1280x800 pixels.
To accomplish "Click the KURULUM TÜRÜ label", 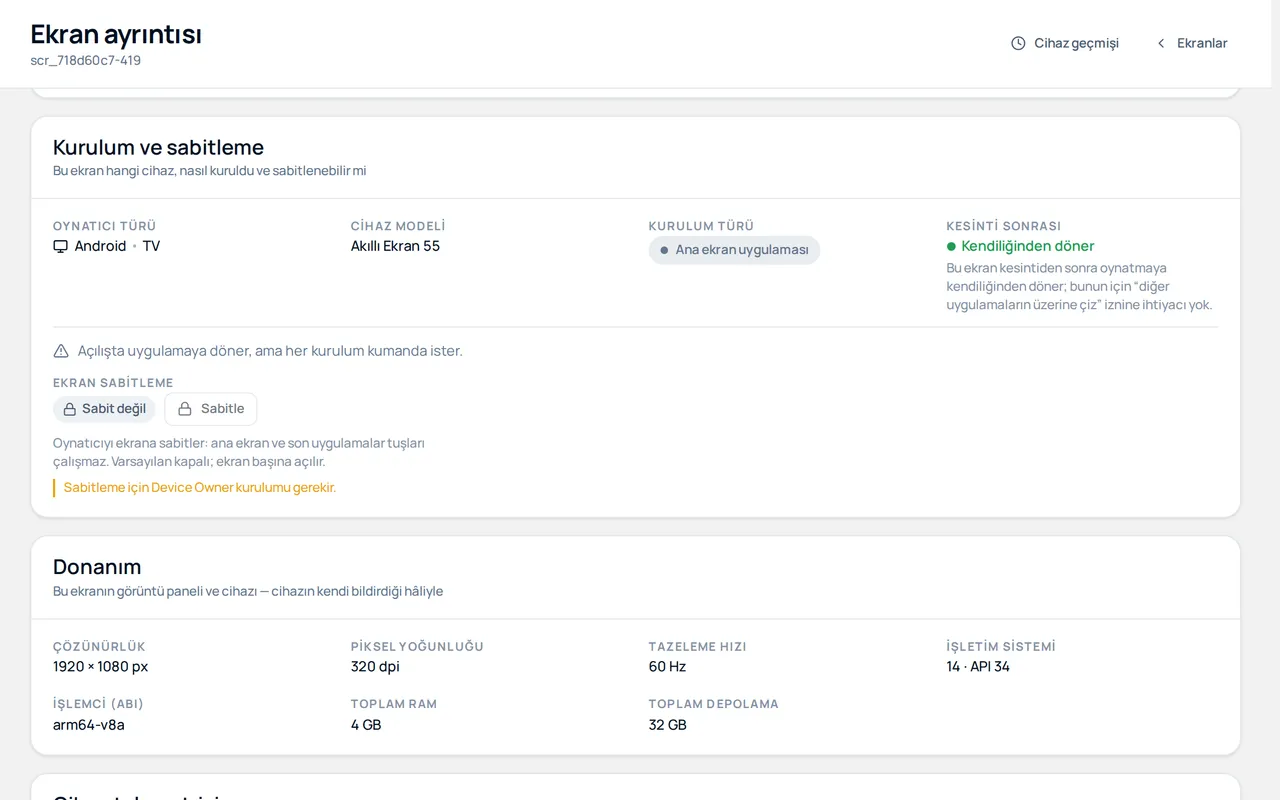I will [701, 226].
